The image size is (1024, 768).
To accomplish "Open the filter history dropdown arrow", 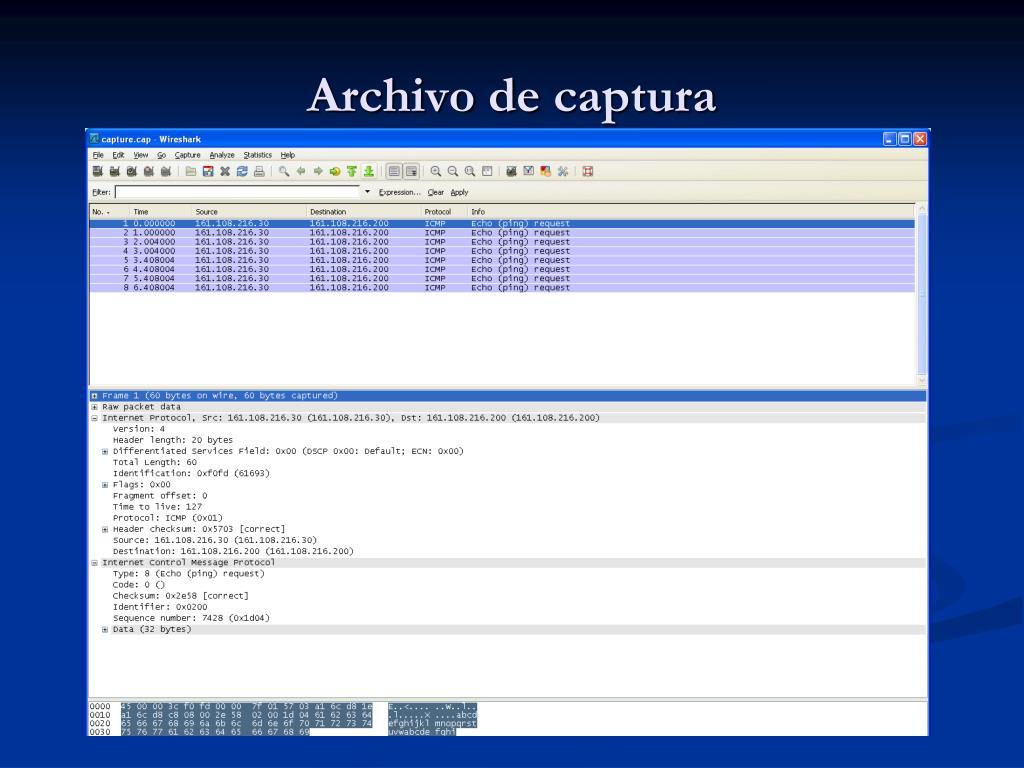I will pos(367,192).
